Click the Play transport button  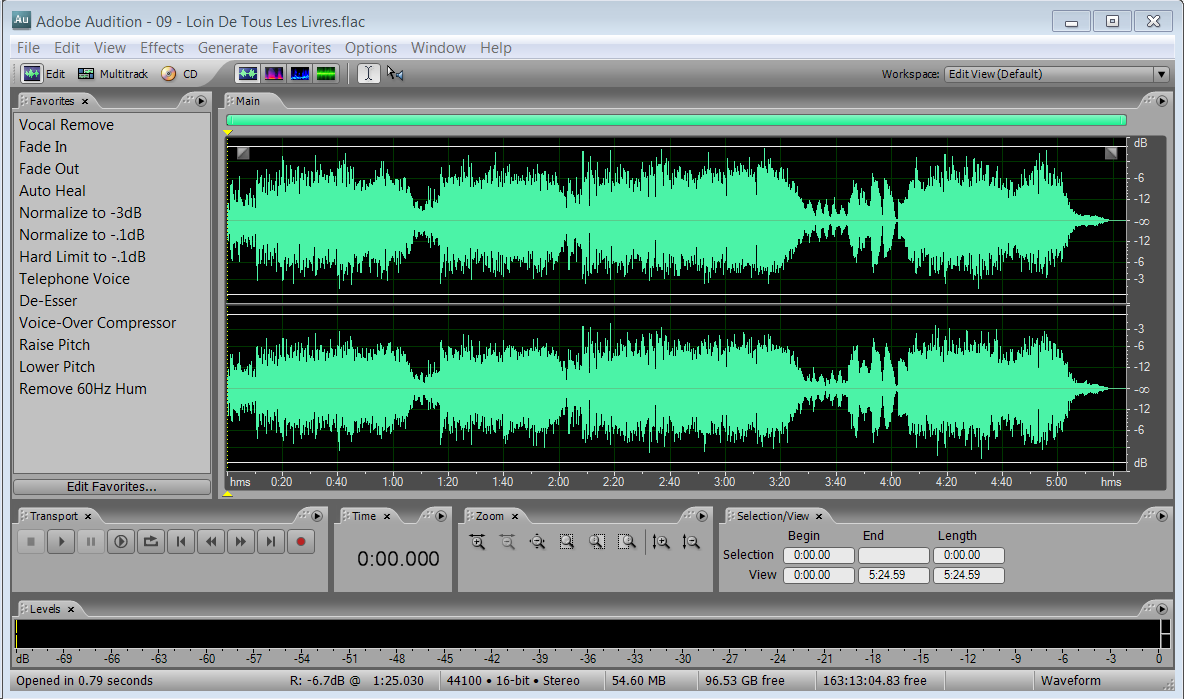[61, 541]
